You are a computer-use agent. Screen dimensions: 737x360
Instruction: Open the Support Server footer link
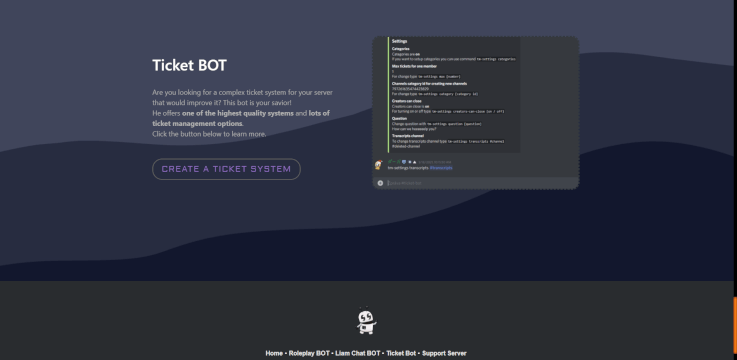coord(444,353)
